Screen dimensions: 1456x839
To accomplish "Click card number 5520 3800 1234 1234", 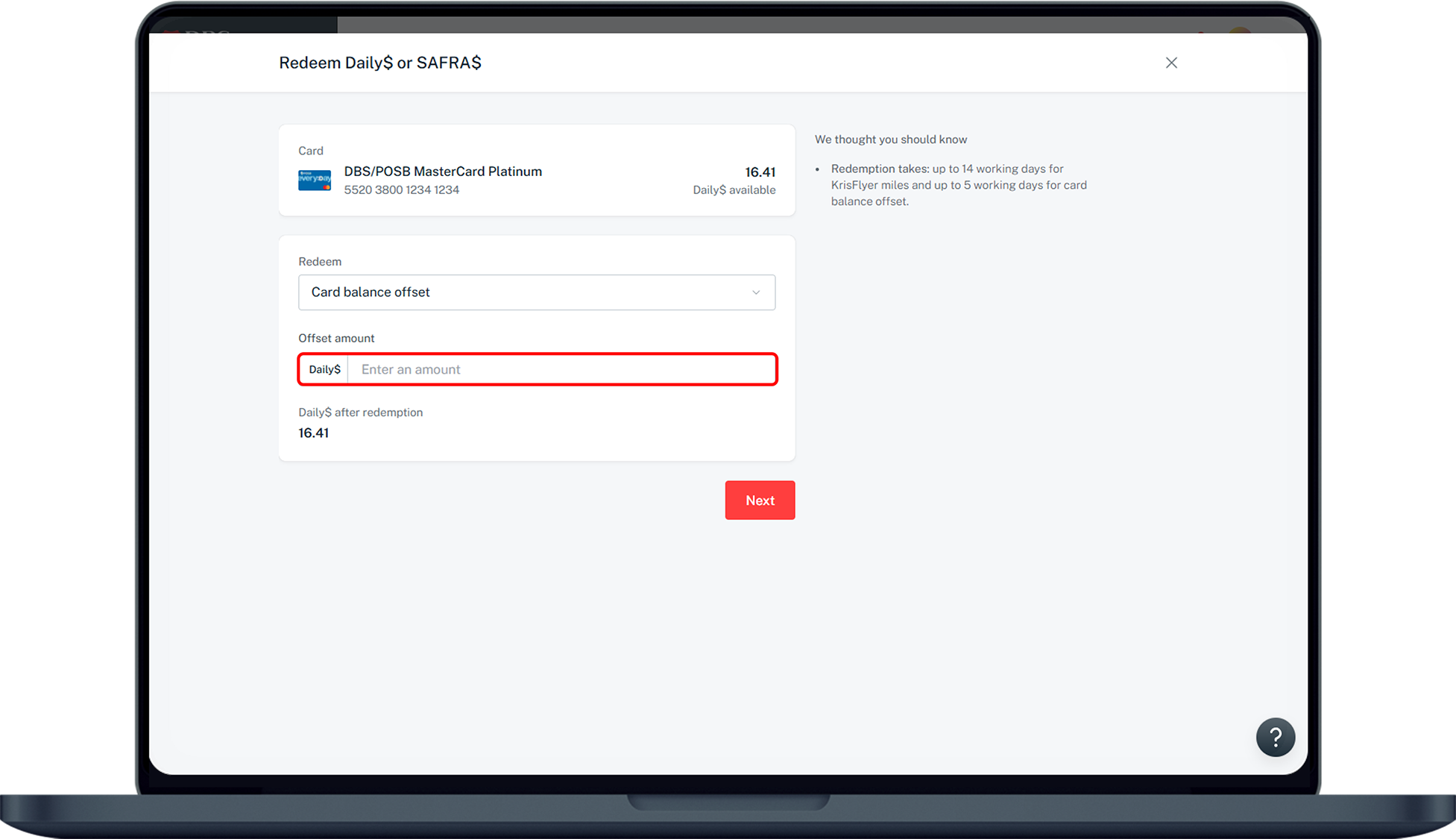I will (x=401, y=190).
